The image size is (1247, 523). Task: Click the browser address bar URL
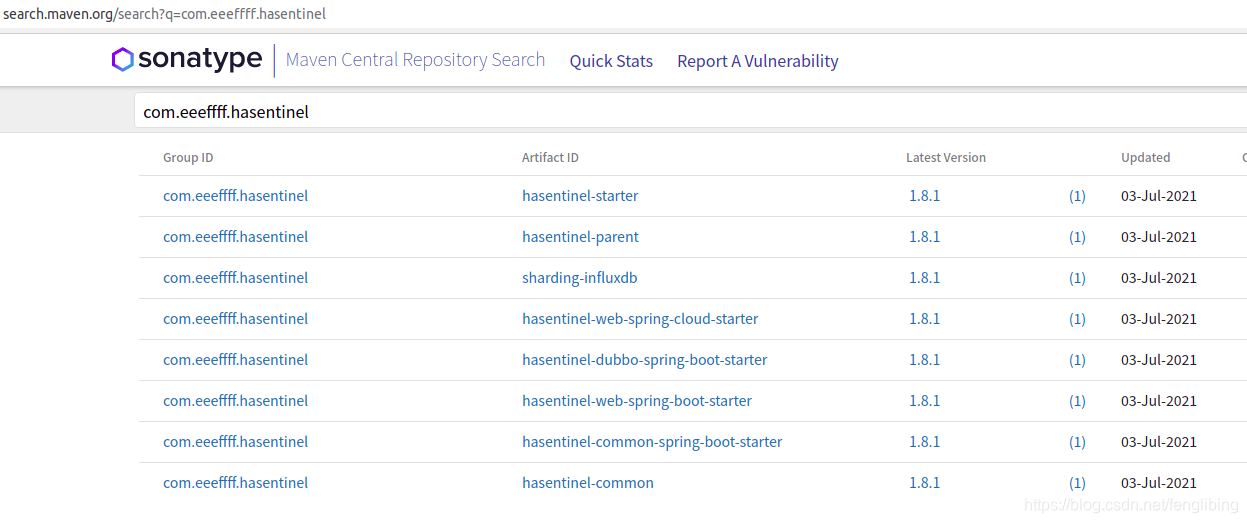[x=164, y=14]
